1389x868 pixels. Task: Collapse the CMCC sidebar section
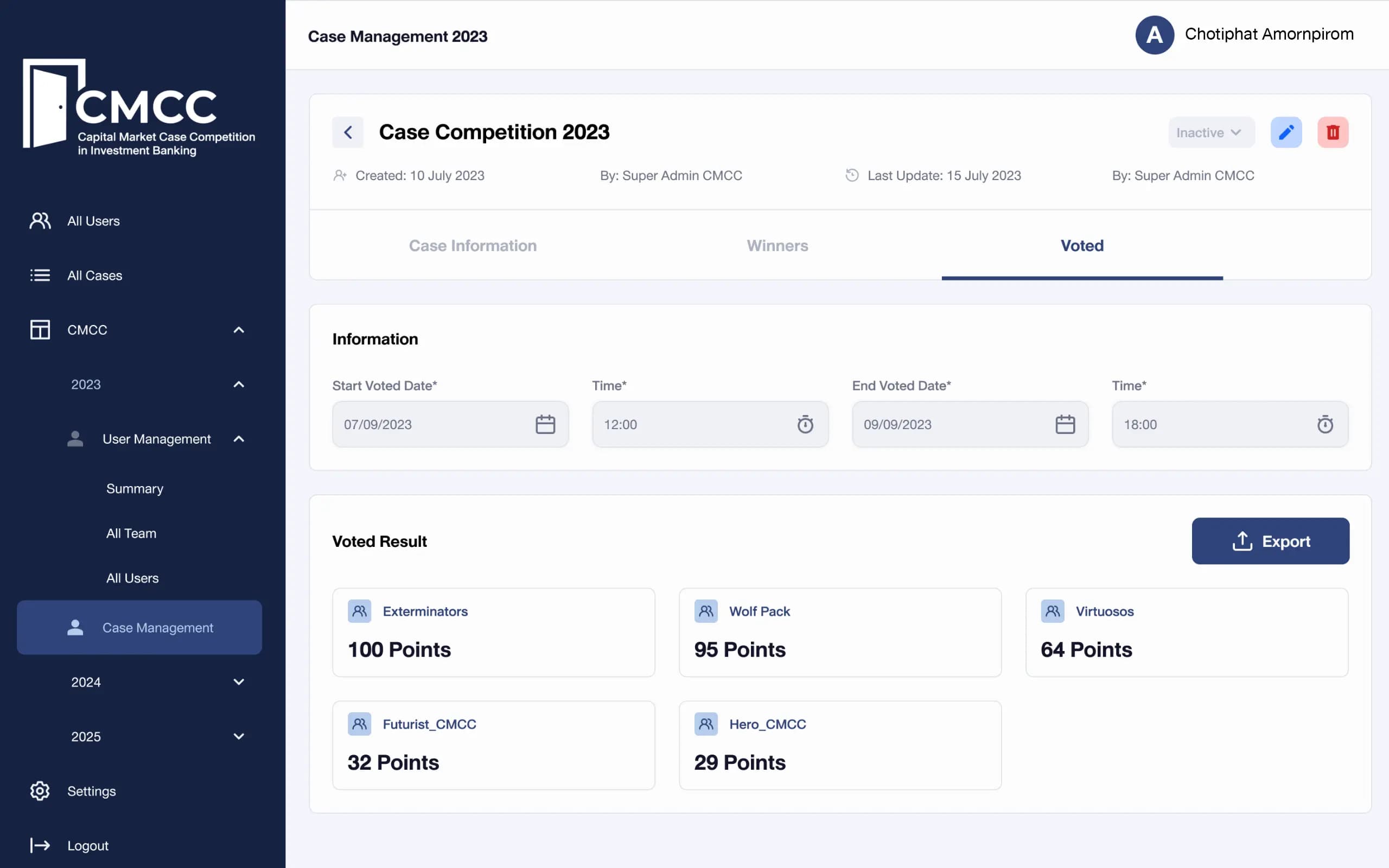239,330
